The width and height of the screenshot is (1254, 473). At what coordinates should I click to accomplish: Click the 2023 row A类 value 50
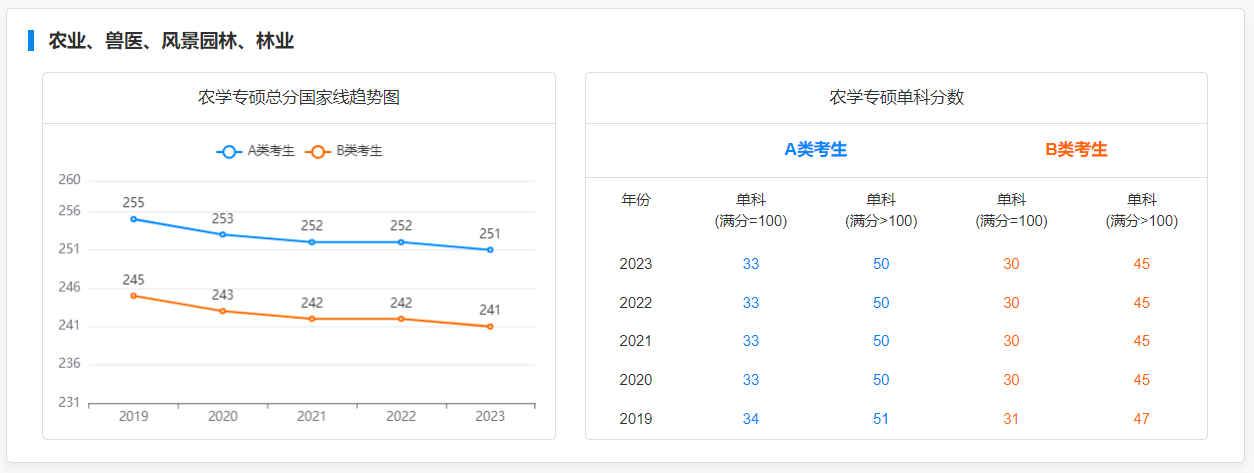(x=881, y=264)
